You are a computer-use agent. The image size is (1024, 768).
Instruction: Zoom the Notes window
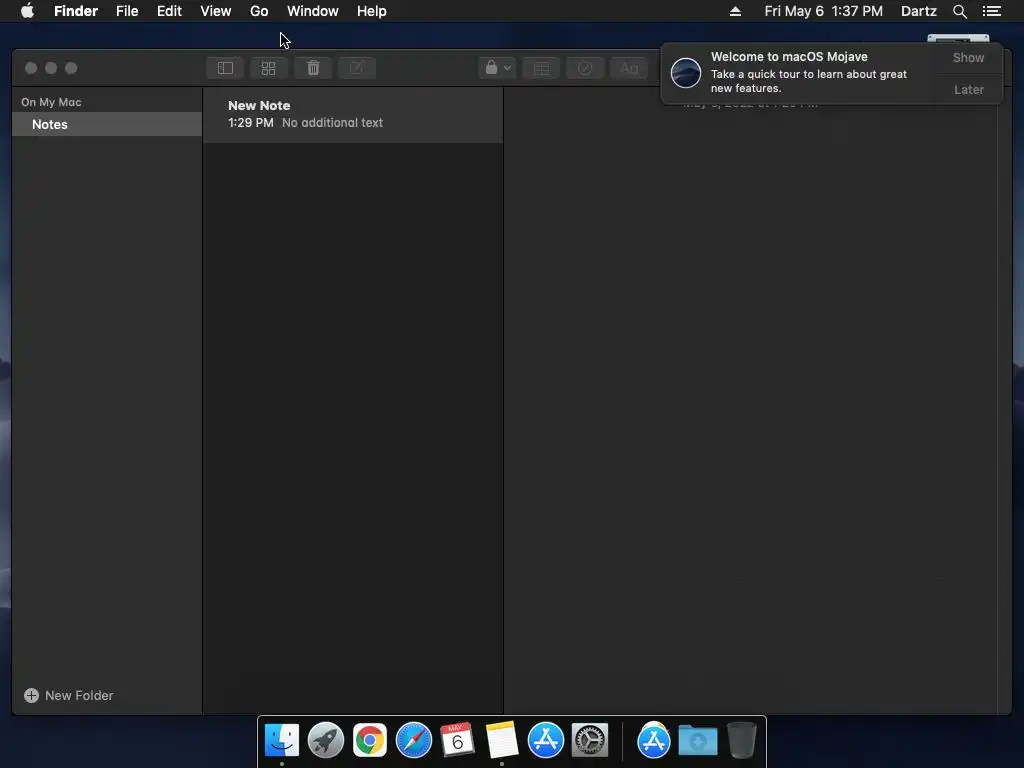click(x=71, y=68)
